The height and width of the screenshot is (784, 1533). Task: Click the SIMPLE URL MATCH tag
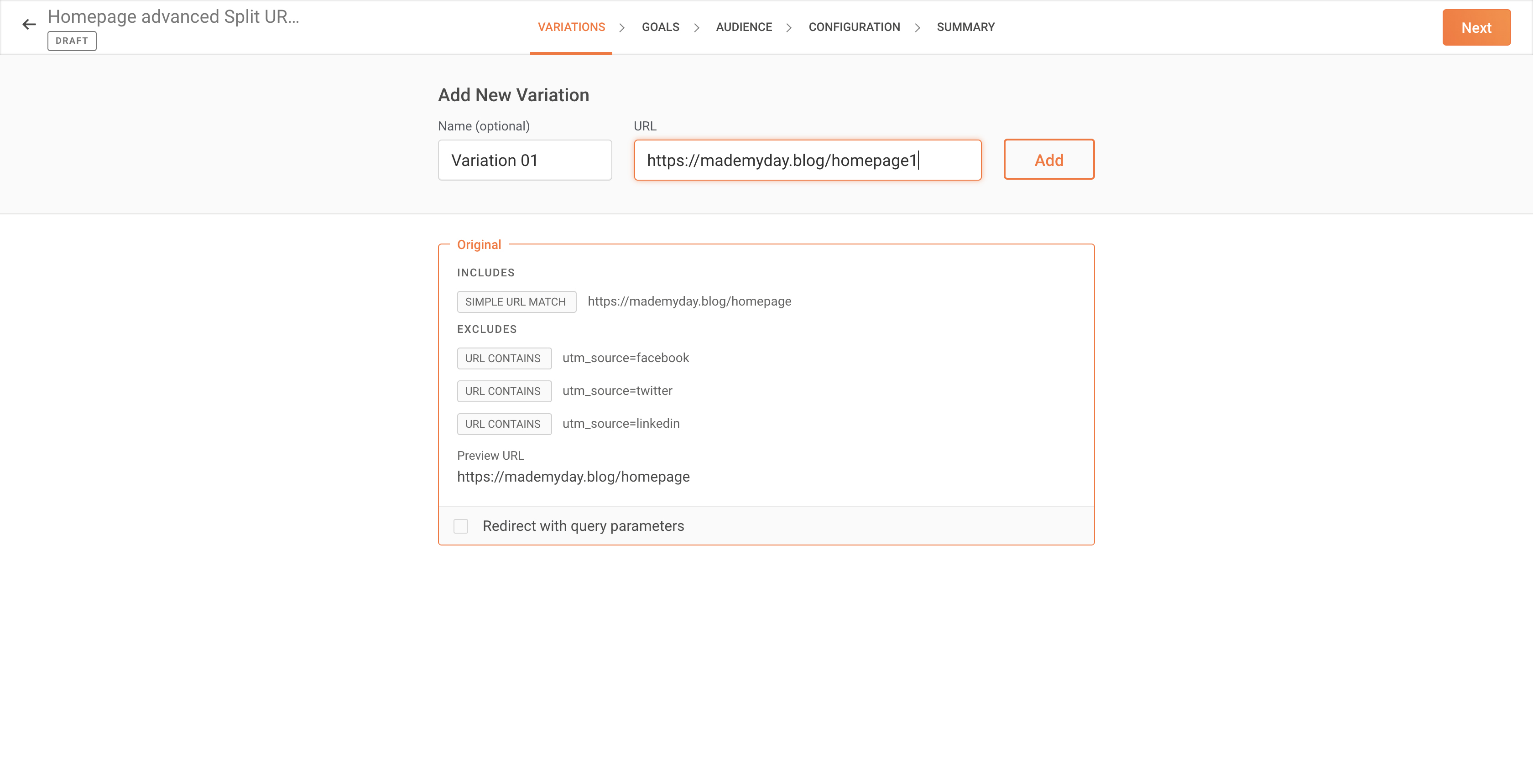516,301
